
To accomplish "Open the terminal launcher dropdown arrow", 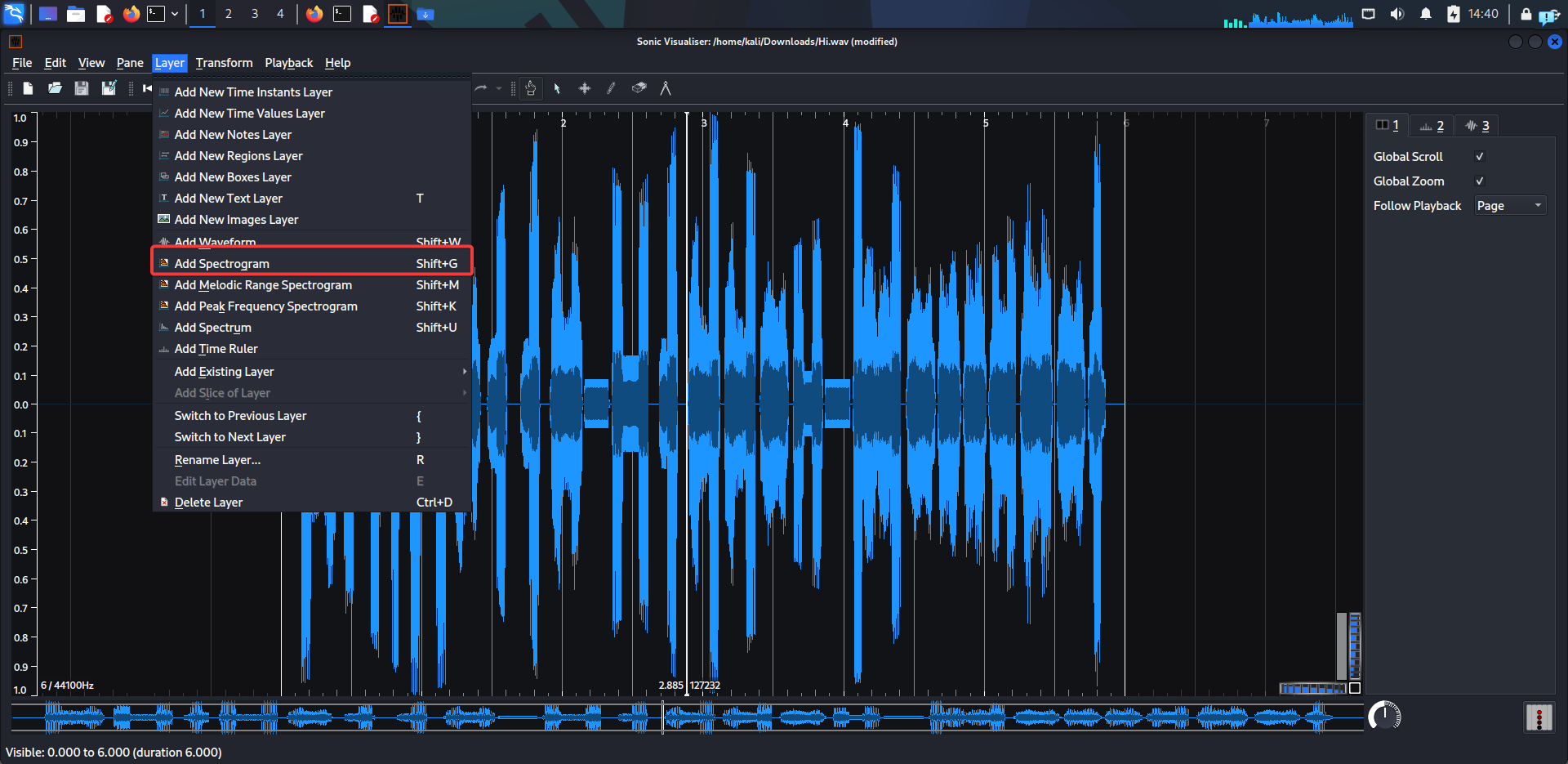I will [x=175, y=14].
